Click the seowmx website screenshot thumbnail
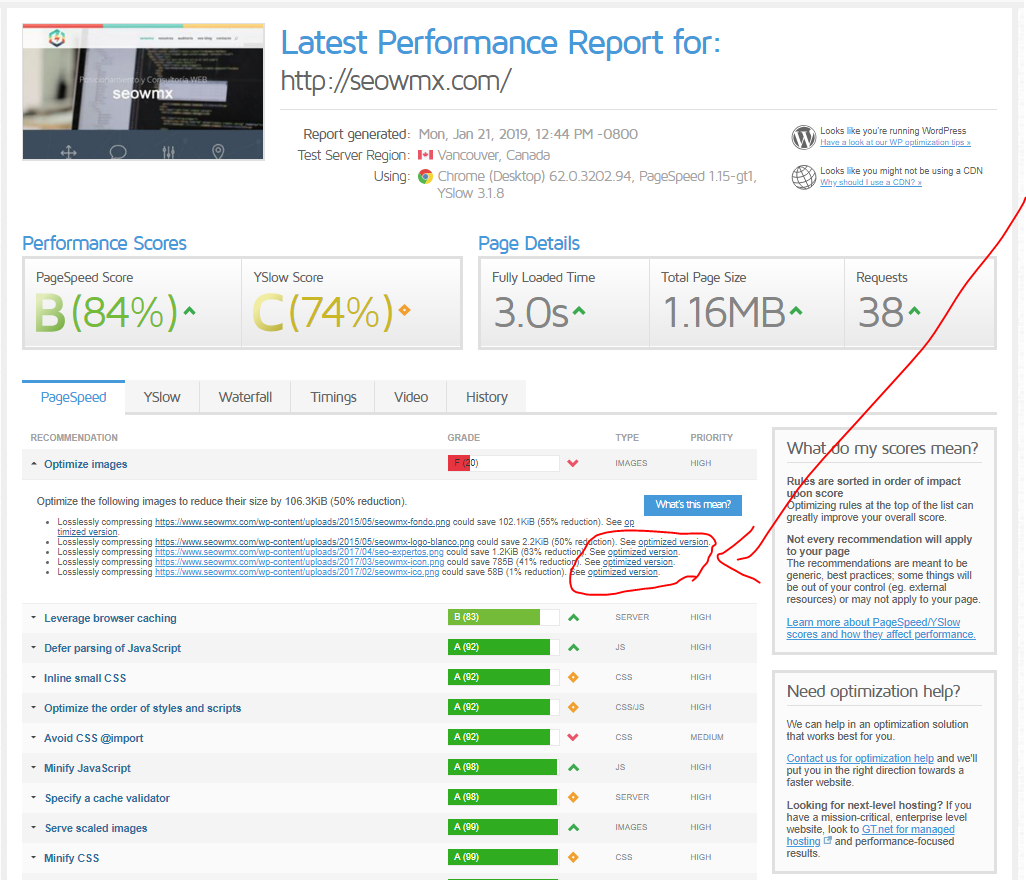This screenshot has height=880, width=1026. (144, 92)
